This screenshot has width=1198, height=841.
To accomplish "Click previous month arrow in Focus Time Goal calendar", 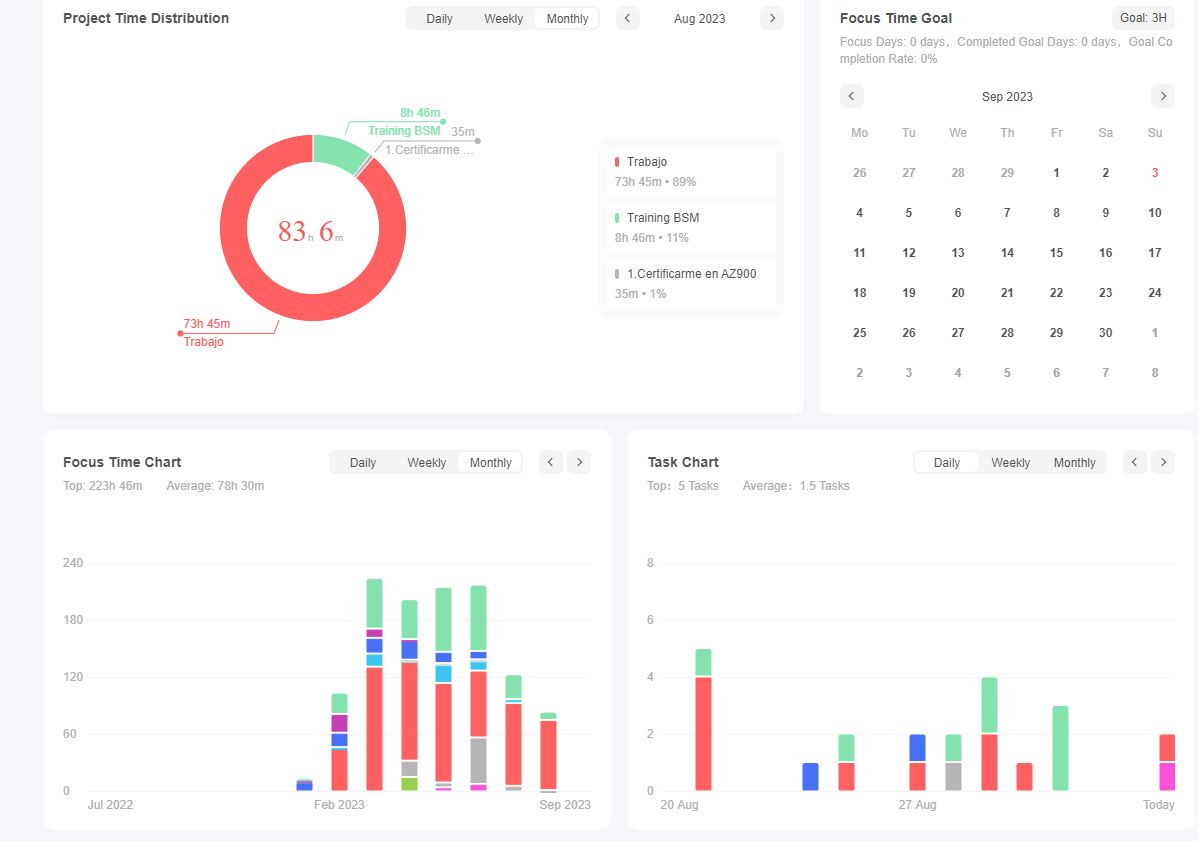I will 851,96.
